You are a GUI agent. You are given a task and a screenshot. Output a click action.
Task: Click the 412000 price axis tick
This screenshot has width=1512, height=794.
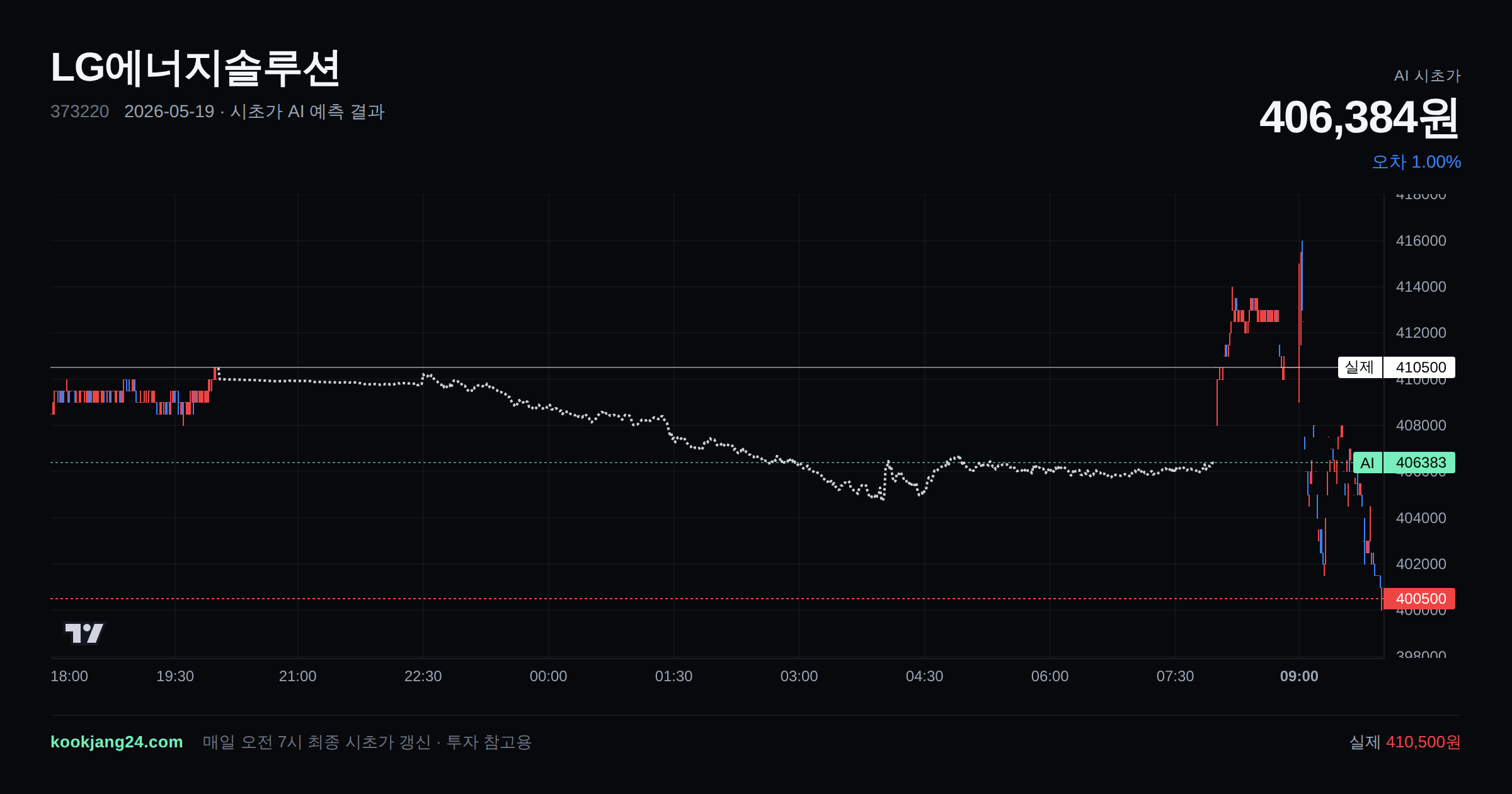click(x=1421, y=333)
